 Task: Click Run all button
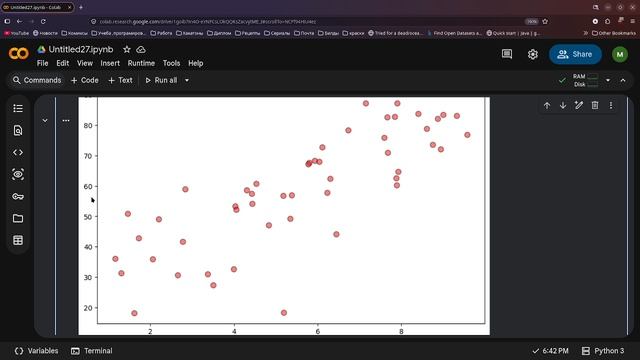coord(162,80)
